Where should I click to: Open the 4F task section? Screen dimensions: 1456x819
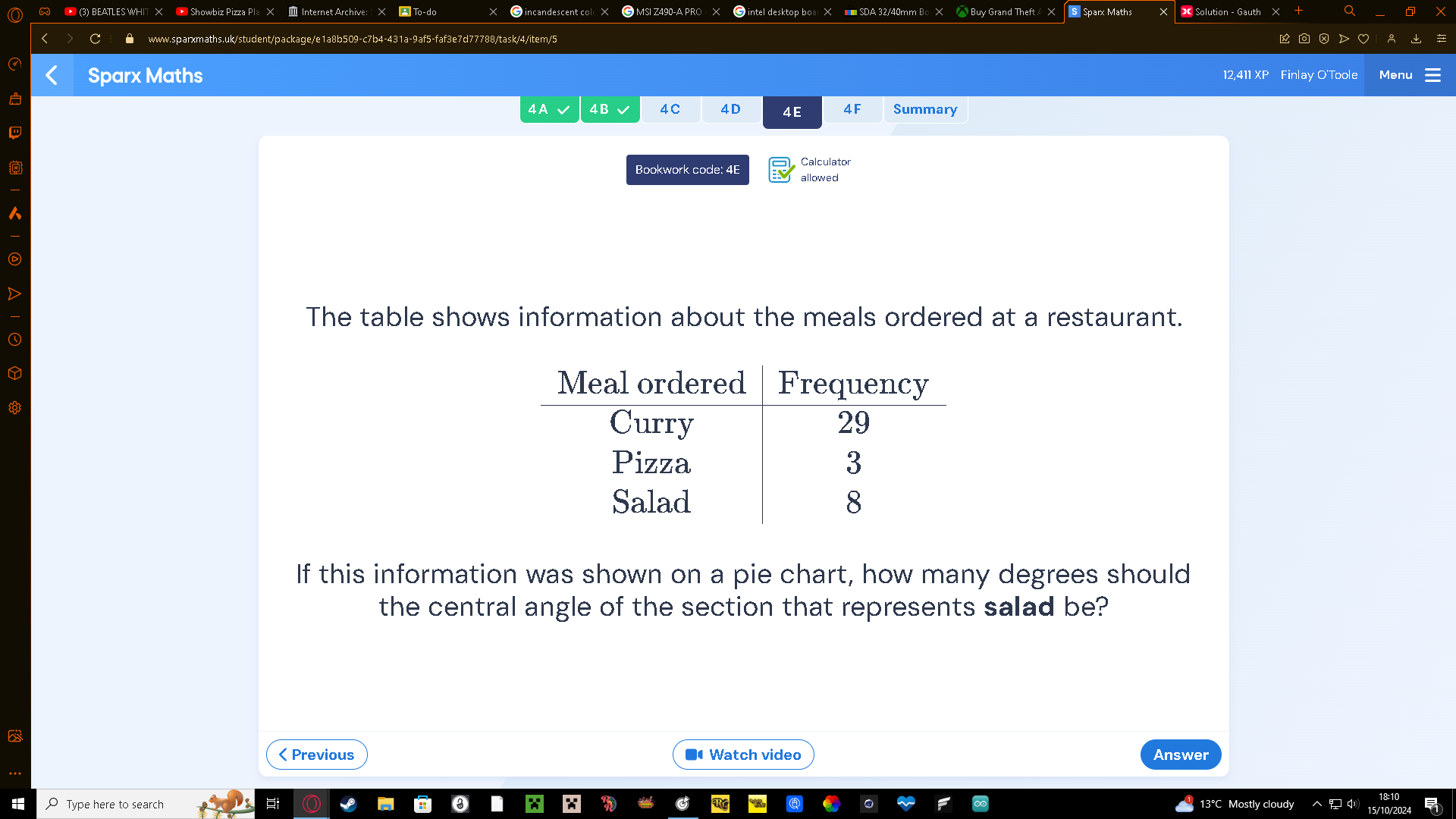[x=852, y=109]
